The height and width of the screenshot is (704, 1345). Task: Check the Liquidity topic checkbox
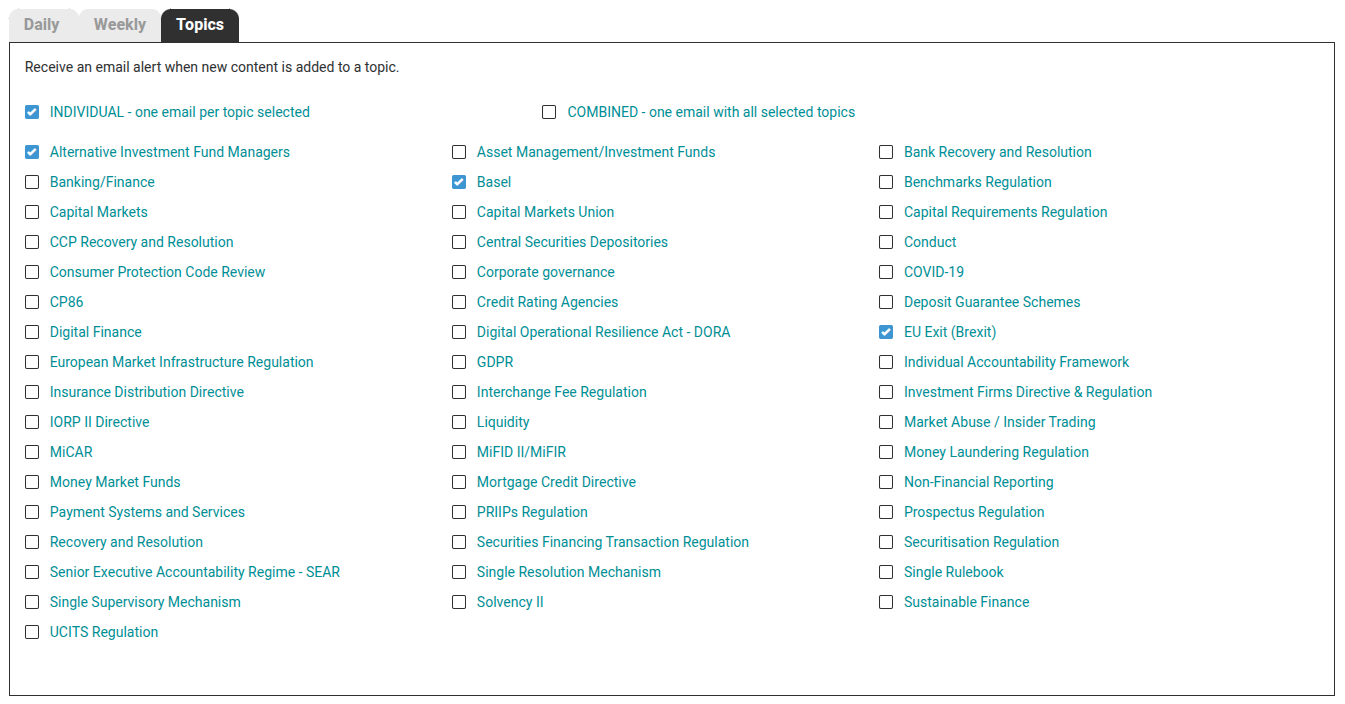click(459, 422)
